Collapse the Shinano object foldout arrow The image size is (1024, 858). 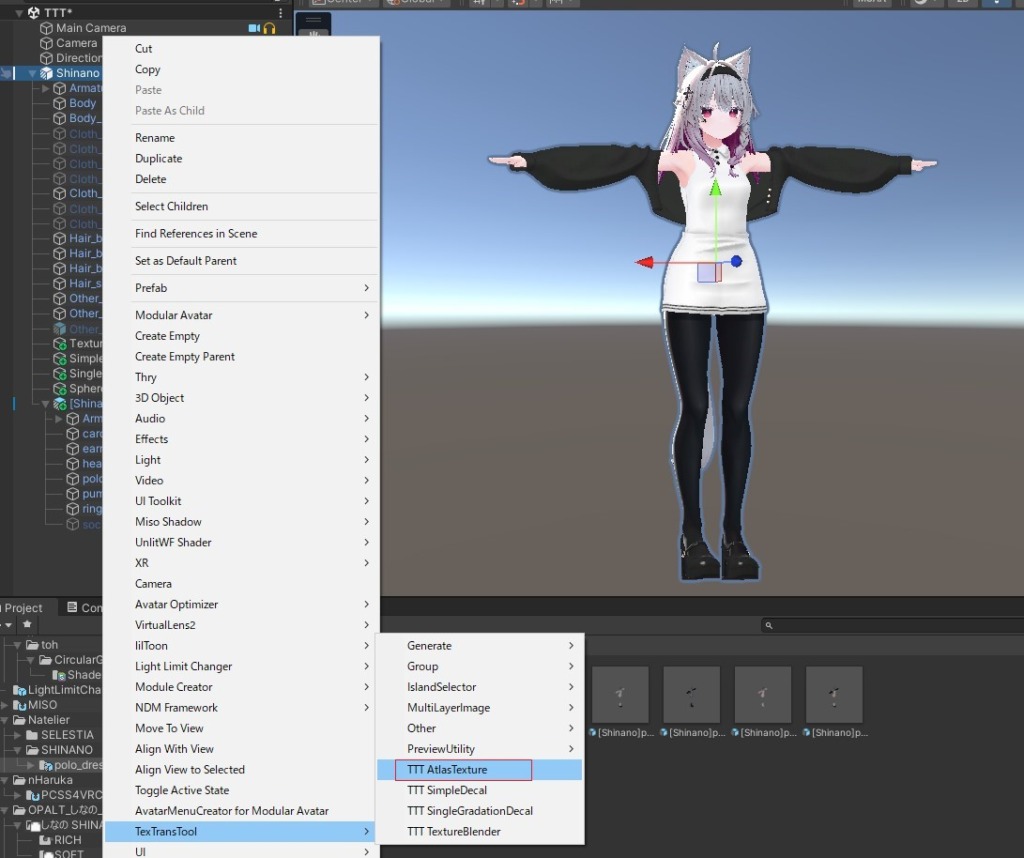32,73
